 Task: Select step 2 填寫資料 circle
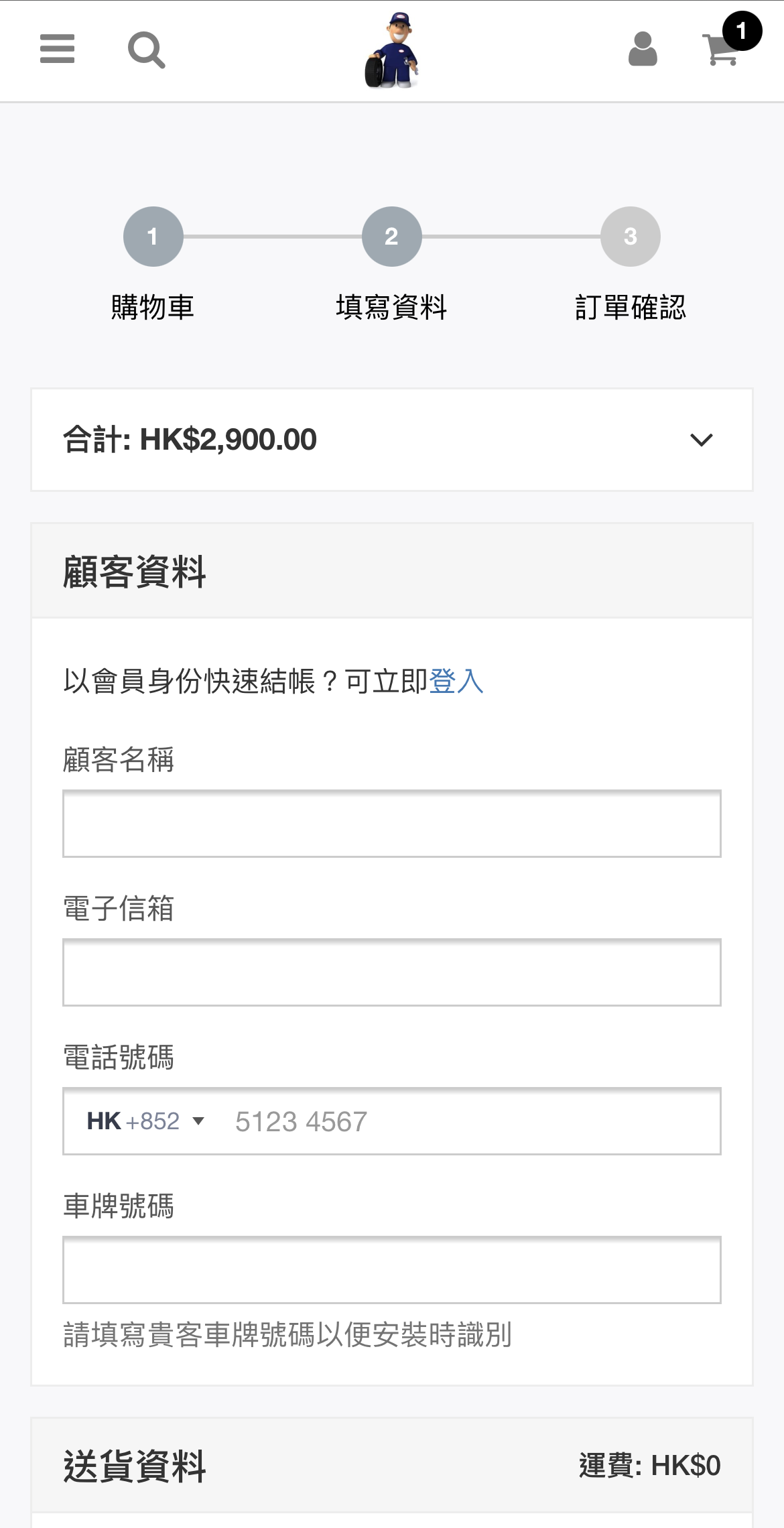(392, 237)
